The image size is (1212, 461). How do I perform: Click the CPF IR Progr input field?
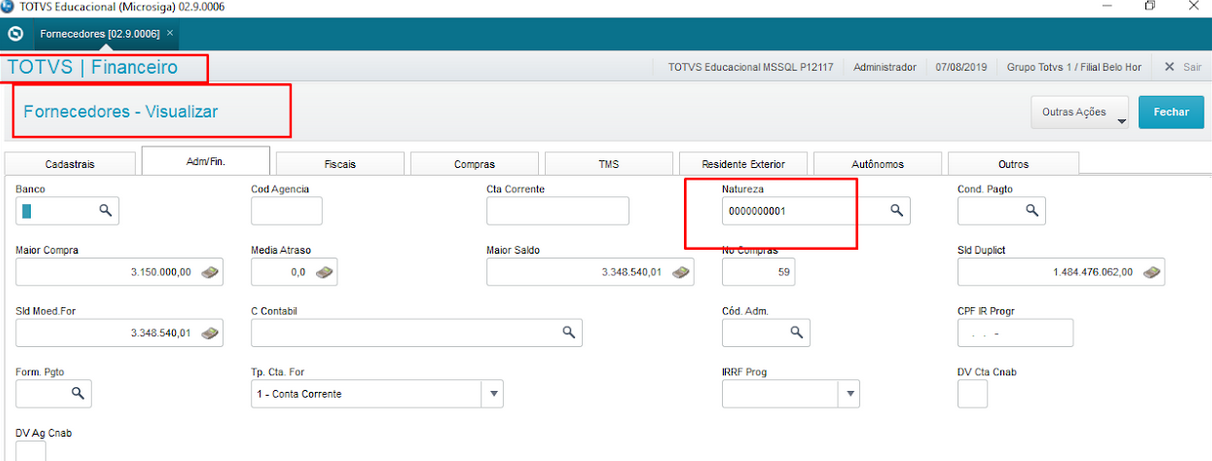1015,332
